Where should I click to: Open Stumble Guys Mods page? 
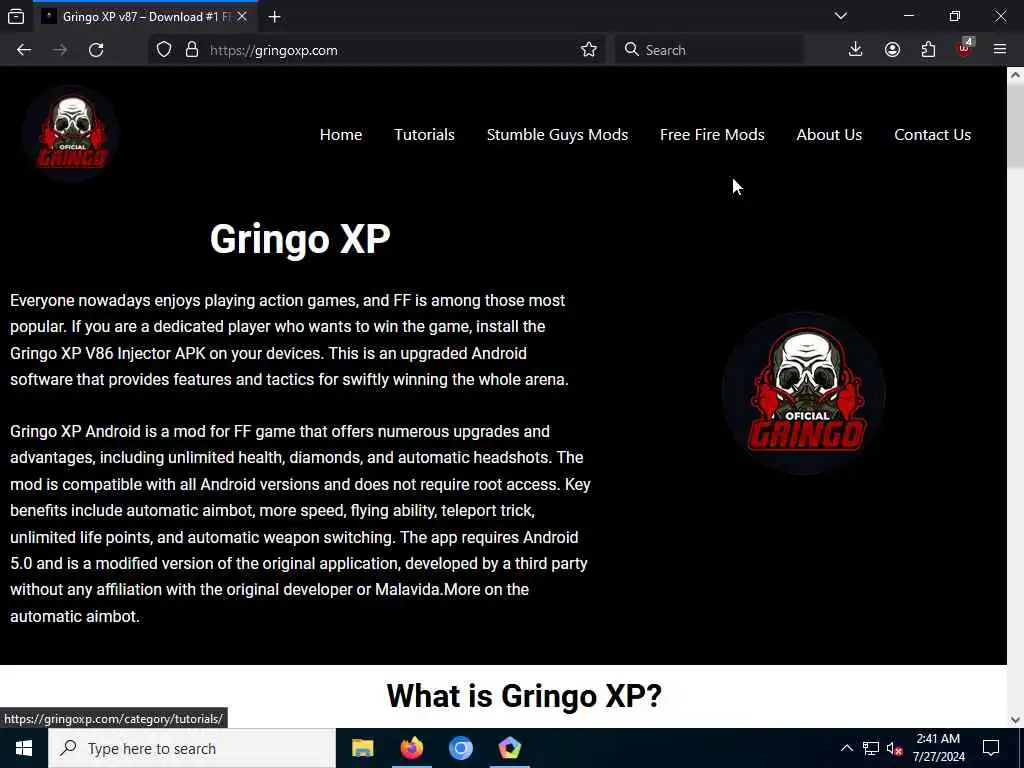[x=557, y=135]
